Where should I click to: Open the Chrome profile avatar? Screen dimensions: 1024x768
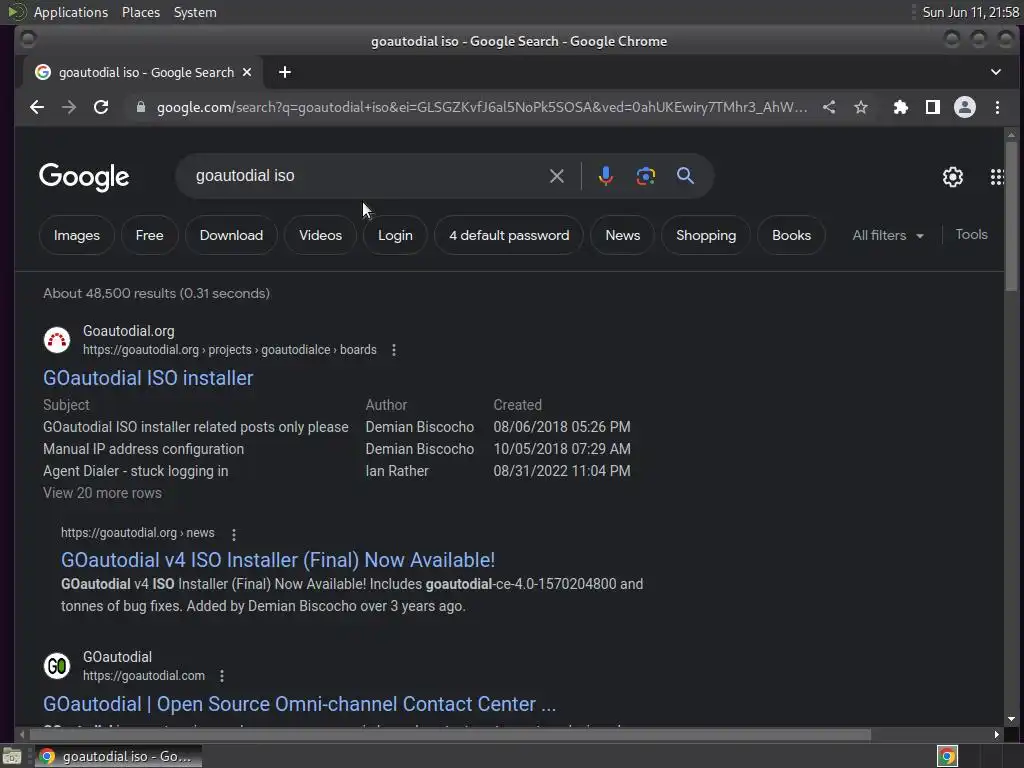[x=965, y=107]
